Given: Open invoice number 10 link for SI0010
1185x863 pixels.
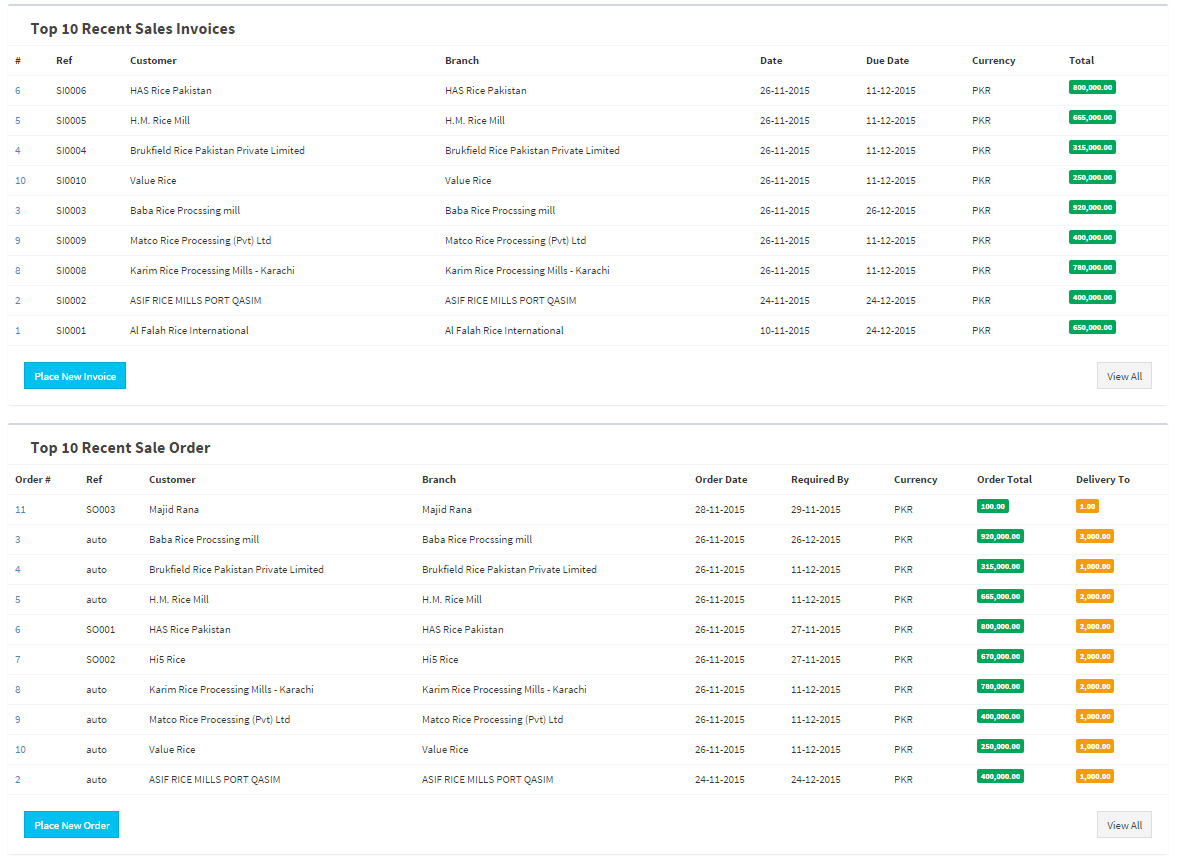Looking at the screenshot, I should click(x=20, y=181).
